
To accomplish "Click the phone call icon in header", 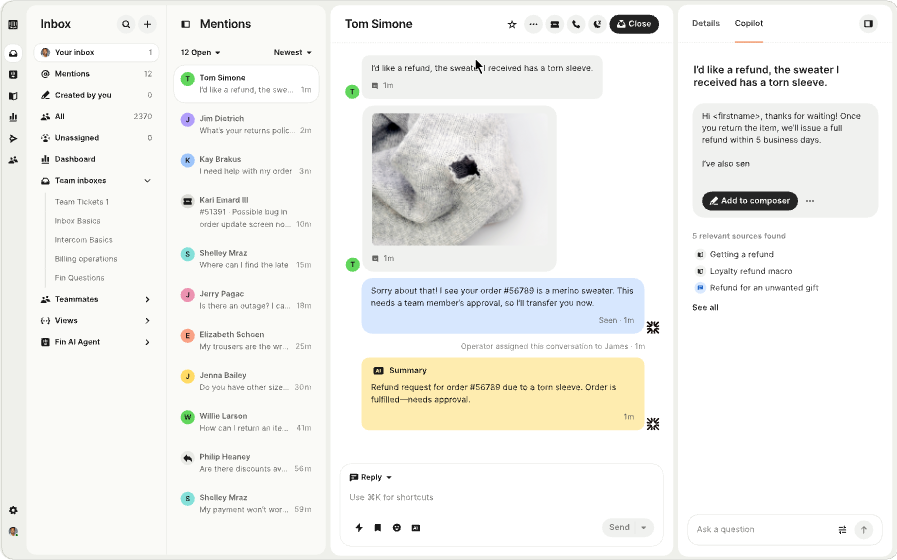I will click(576, 24).
